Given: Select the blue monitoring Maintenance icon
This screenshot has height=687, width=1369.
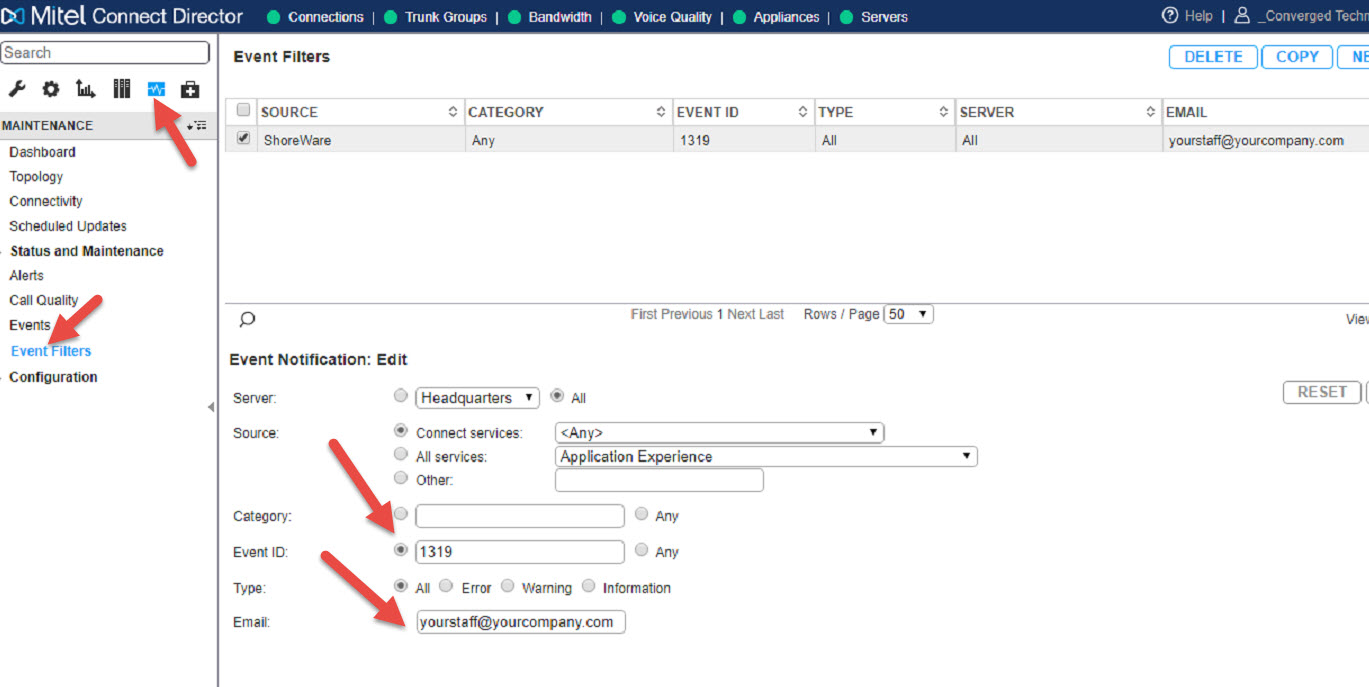Looking at the screenshot, I should pos(156,90).
